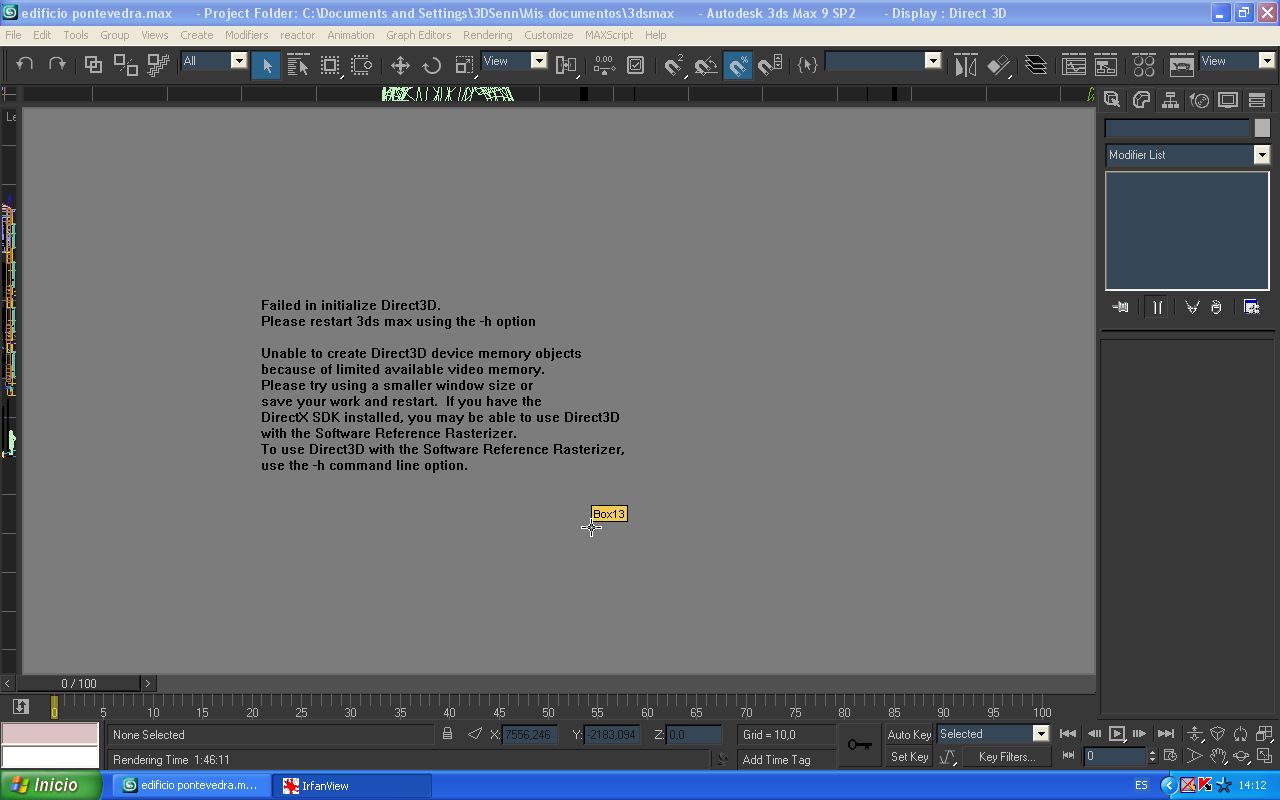1280x800 pixels.
Task: Toggle Show End Result in modifier stack
Action: click(x=1157, y=307)
